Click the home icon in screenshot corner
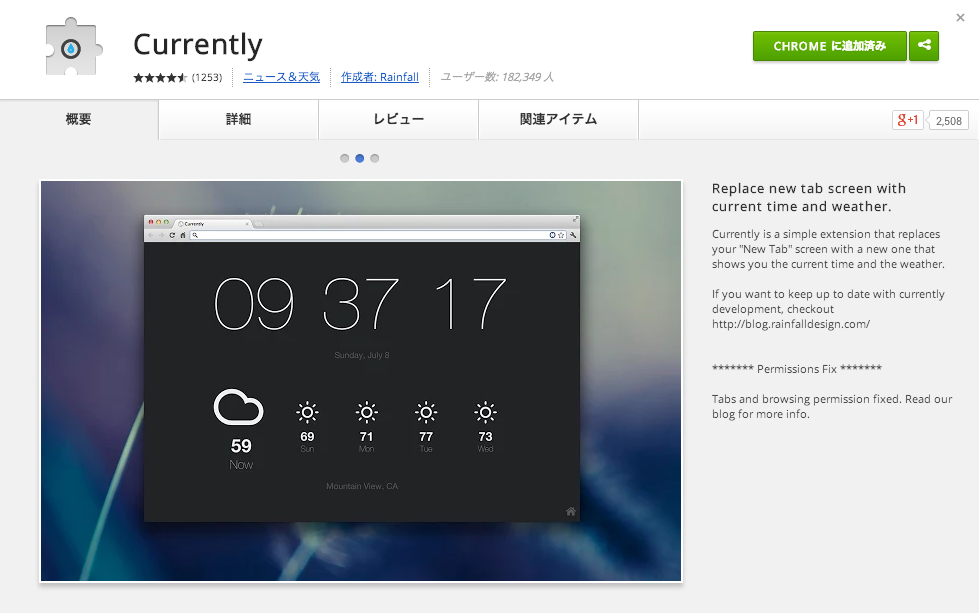This screenshot has width=979, height=613. [x=571, y=511]
